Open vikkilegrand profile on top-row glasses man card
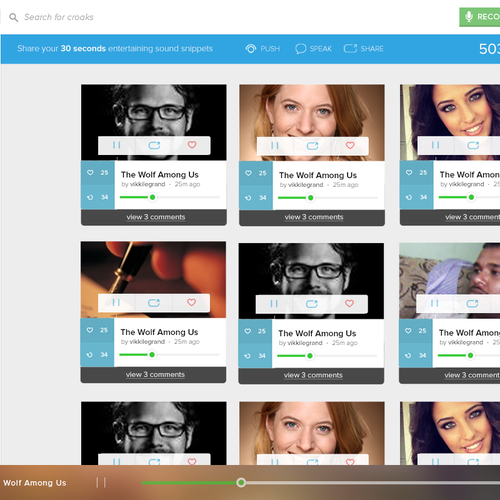Image resolution: width=500 pixels, height=500 pixels. pos(148,184)
